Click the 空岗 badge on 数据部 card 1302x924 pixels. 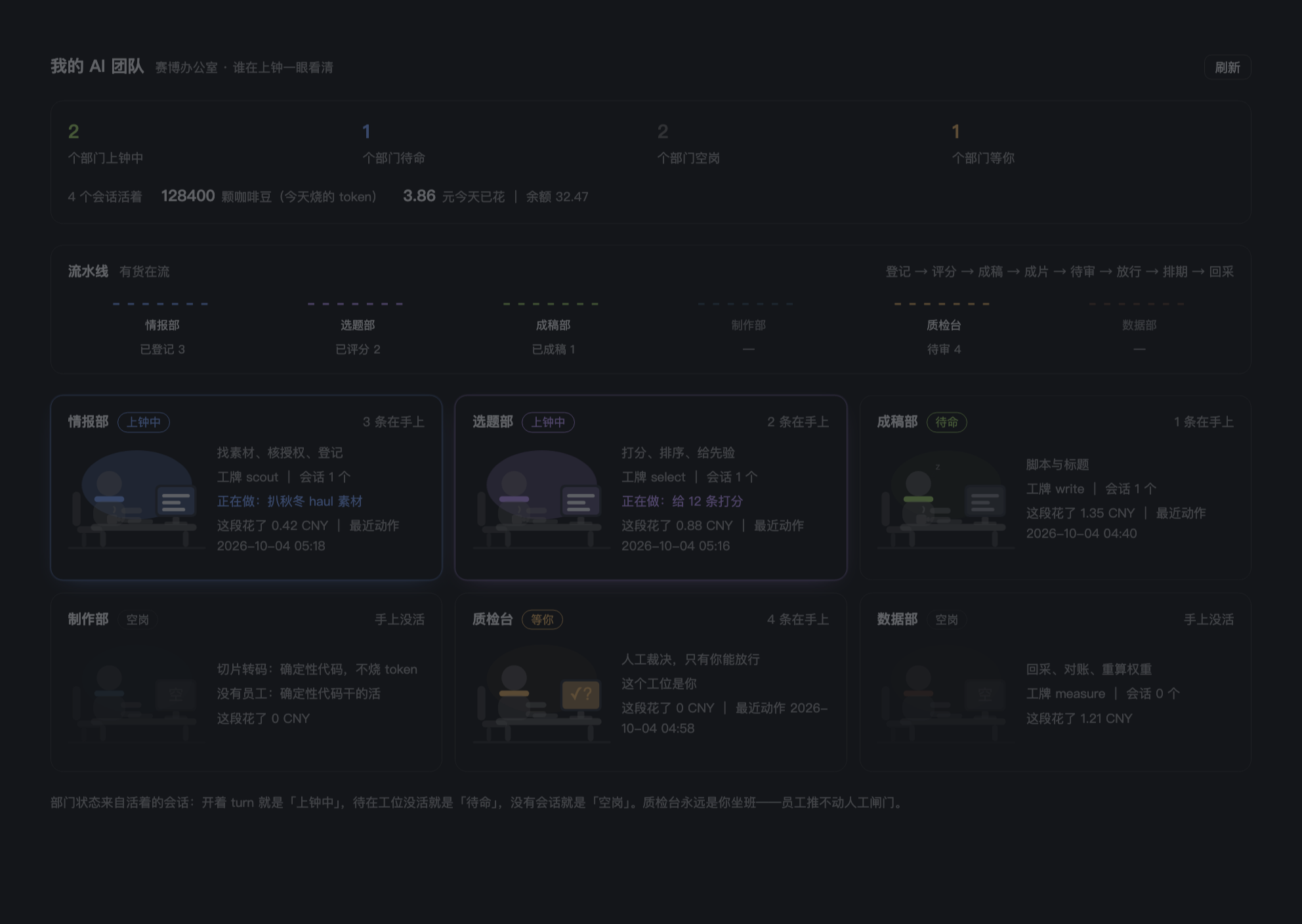coord(946,619)
